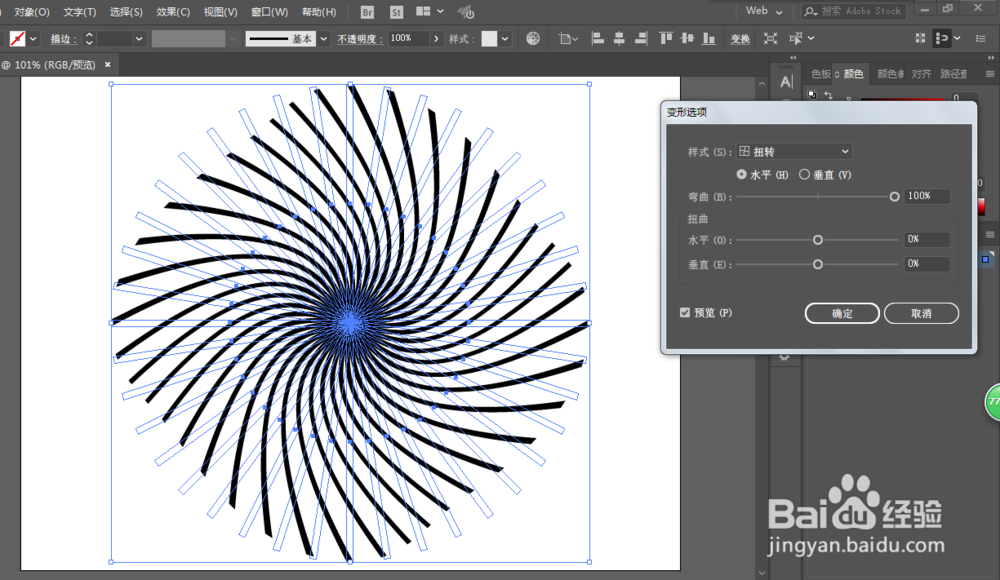Screen dimensions: 1000x580
Task: Click the 弯曲 (B) slider handle
Action: [894, 197]
